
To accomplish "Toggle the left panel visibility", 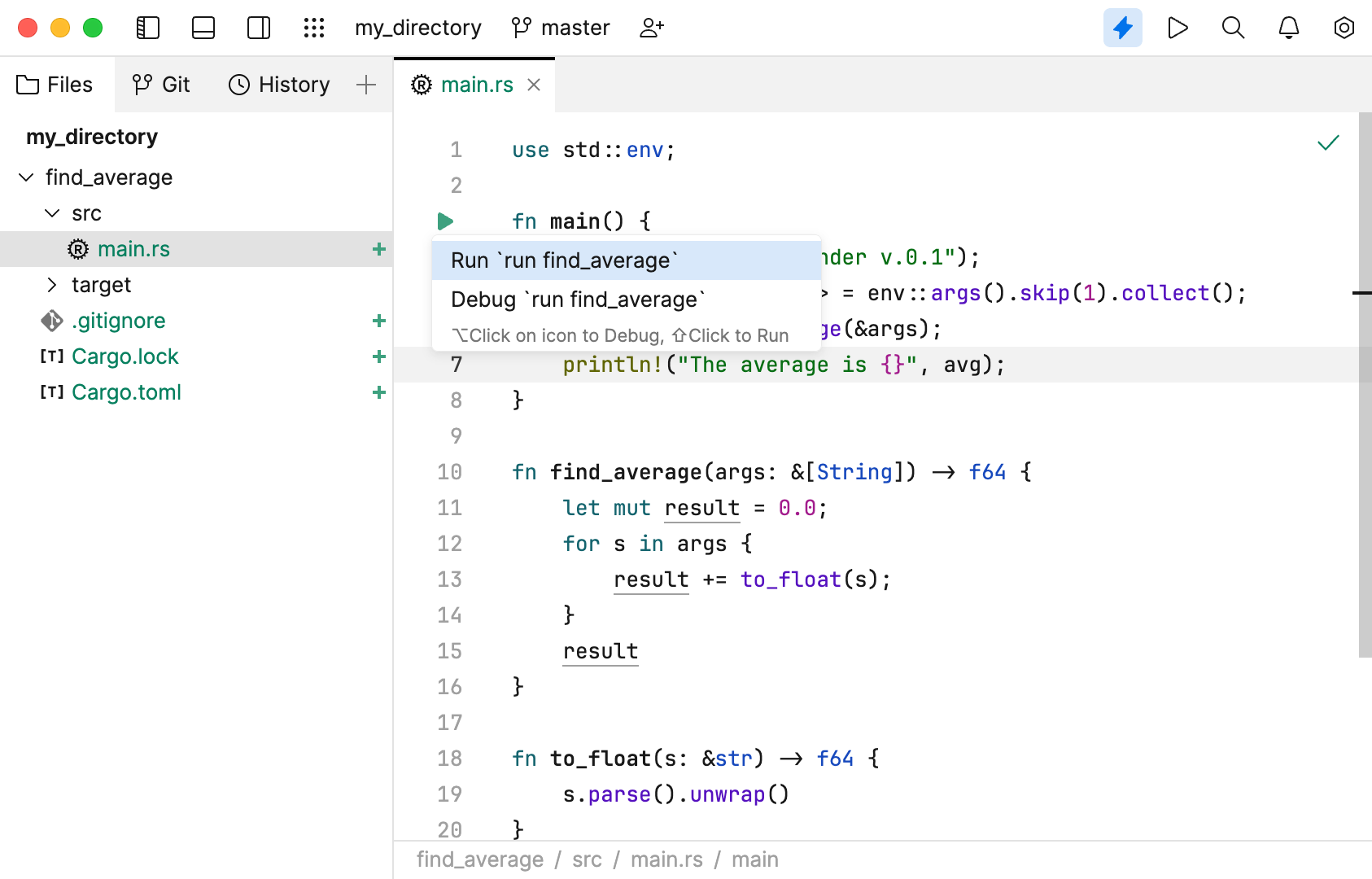I will (x=147, y=27).
